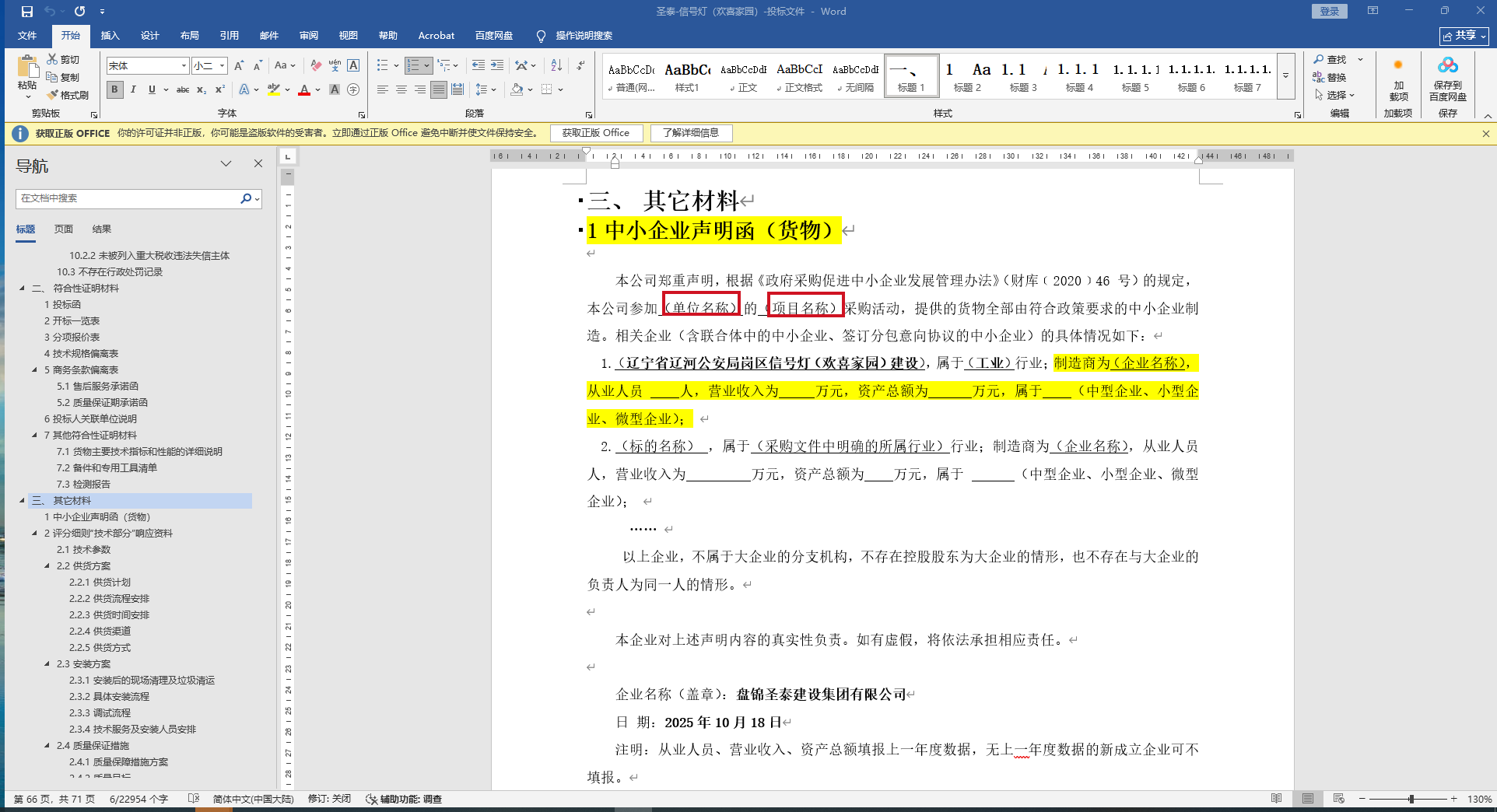Apply strikethrough with the abc icon
The image size is (1497, 812).
tap(183, 90)
